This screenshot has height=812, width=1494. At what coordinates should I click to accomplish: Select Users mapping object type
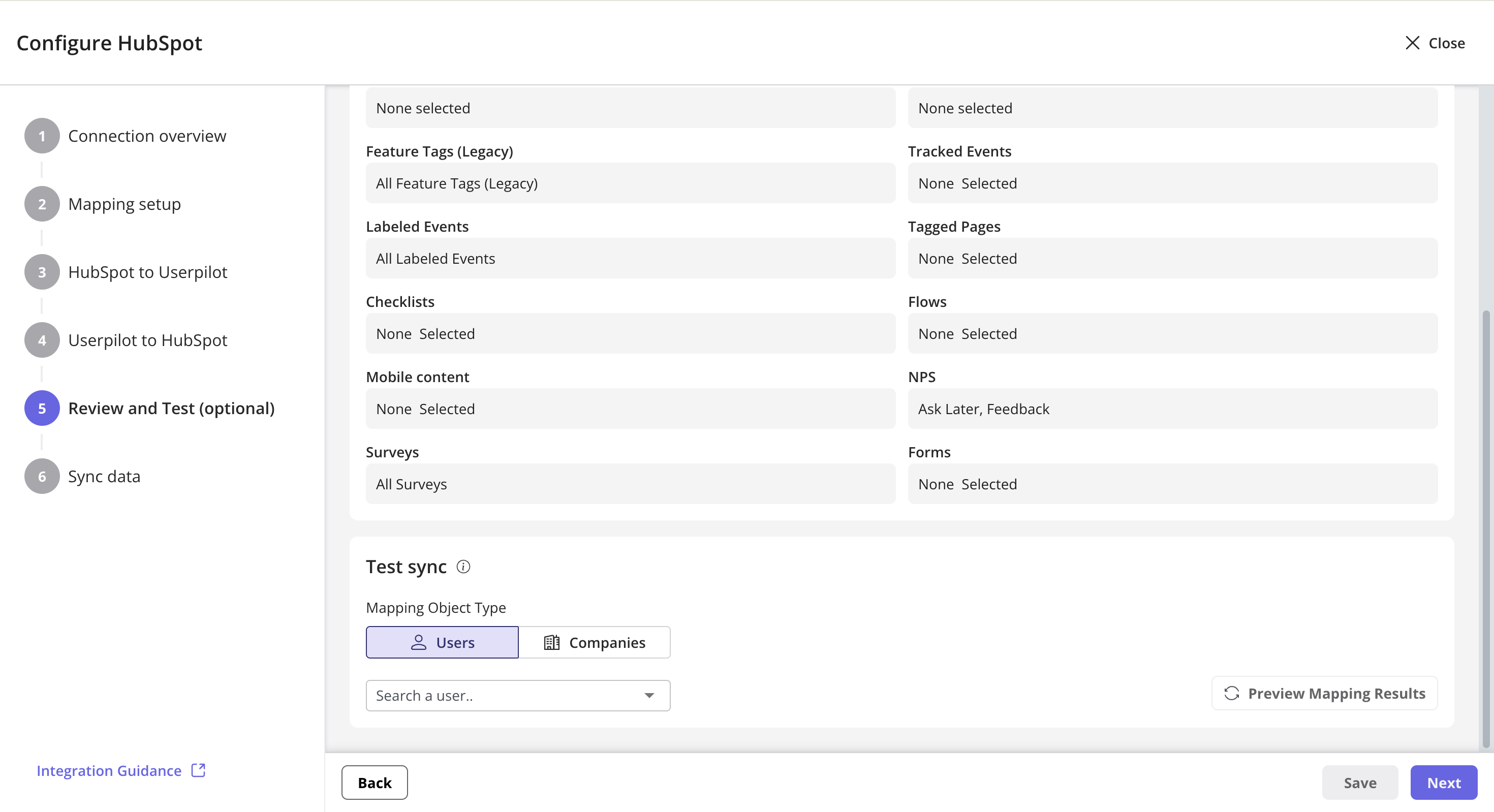442,642
